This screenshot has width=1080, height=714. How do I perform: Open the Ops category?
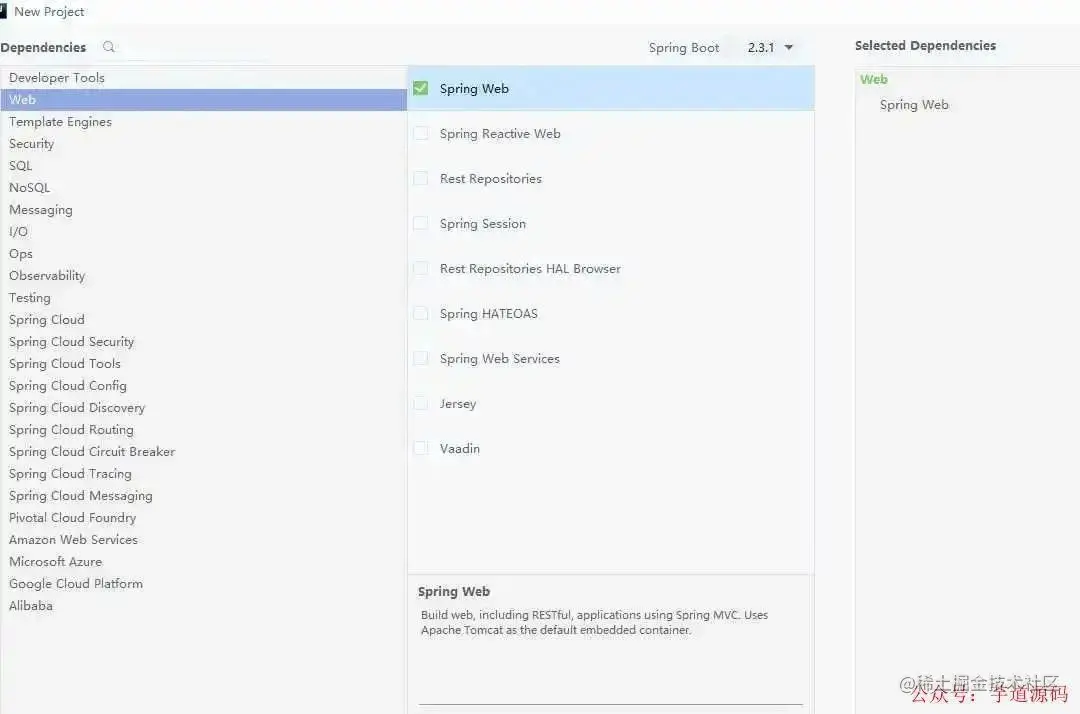(x=204, y=254)
